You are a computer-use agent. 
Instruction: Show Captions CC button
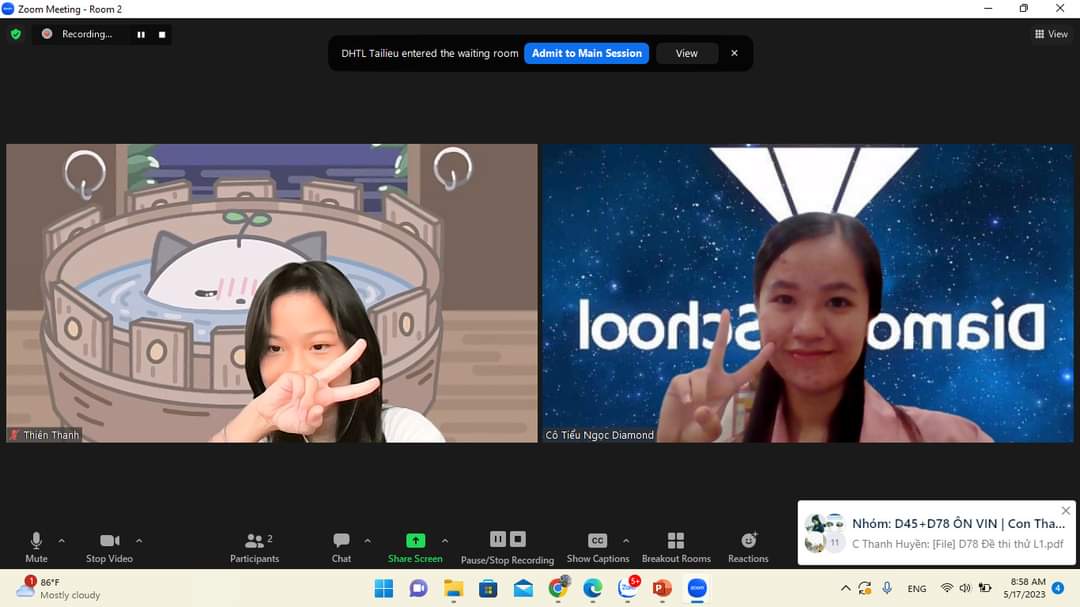click(x=598, y=547)
